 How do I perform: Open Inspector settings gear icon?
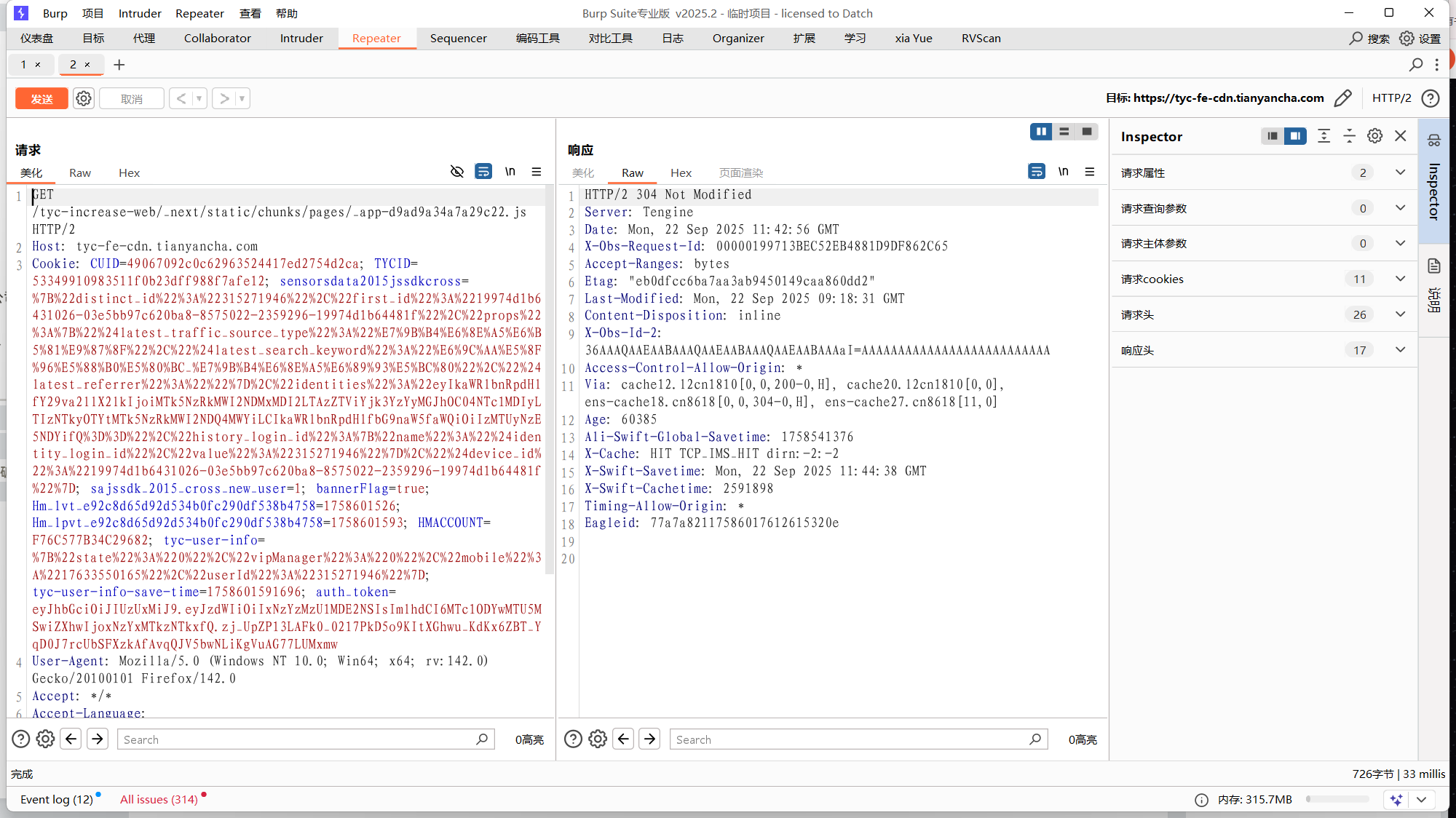click(x=1374, y=136)
